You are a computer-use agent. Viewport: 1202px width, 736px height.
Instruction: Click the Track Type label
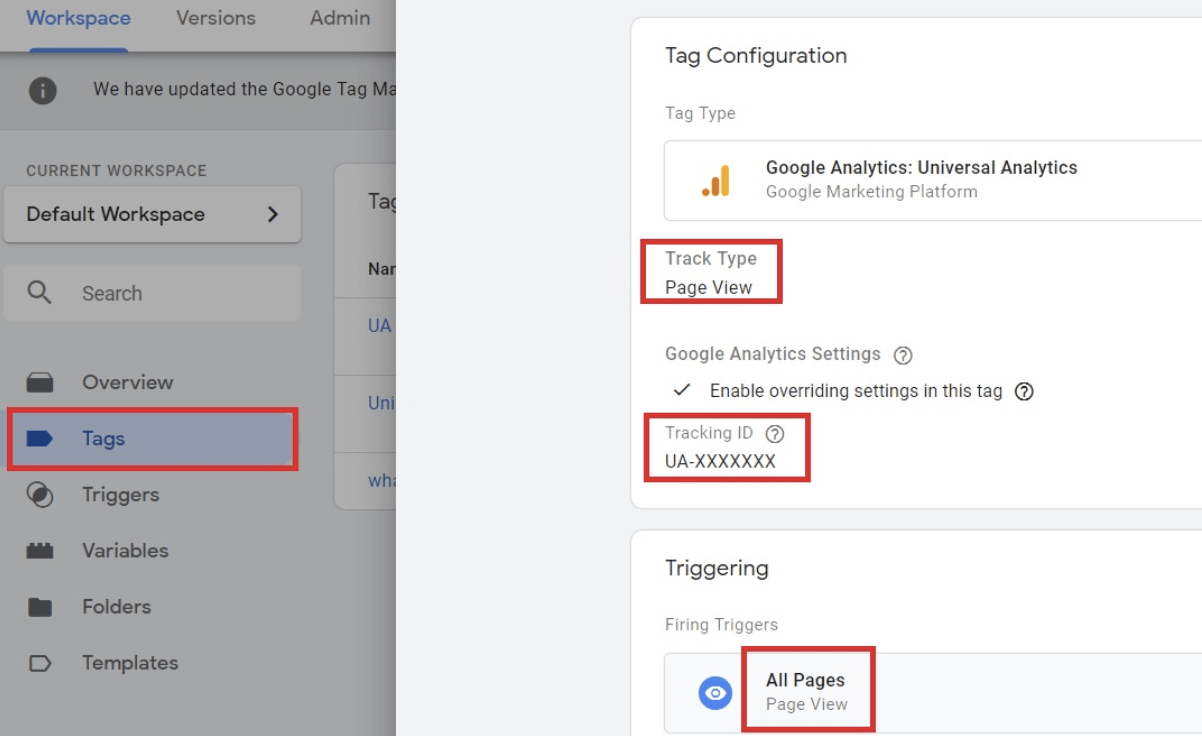tap(711, 259)
